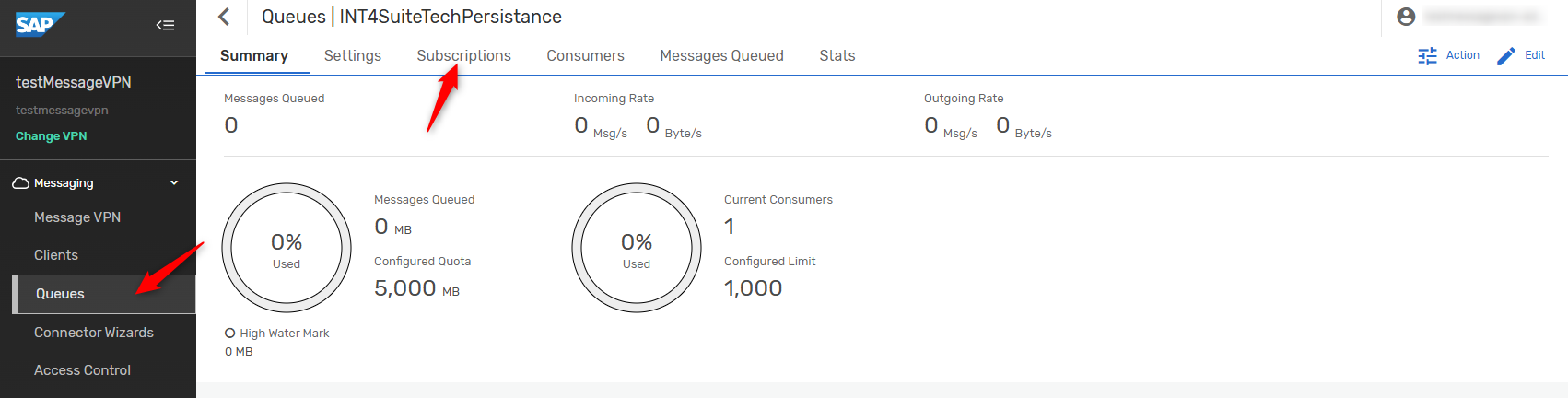Open the user profile icon
Screen dimensions: 1568x398
tap(1406, 17)
